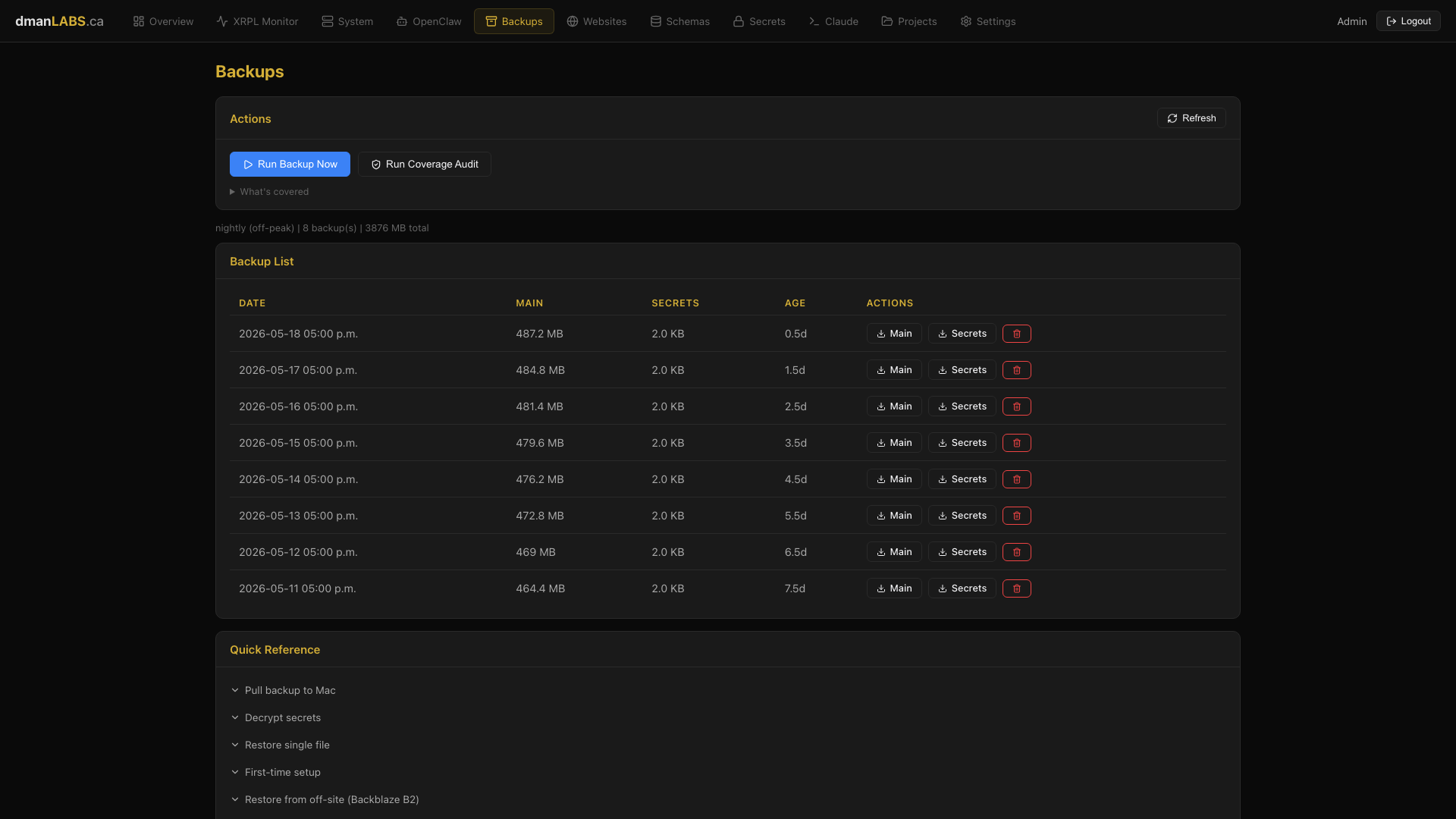
Task: Click the backup summary status line
Action: tap(322, 228)
